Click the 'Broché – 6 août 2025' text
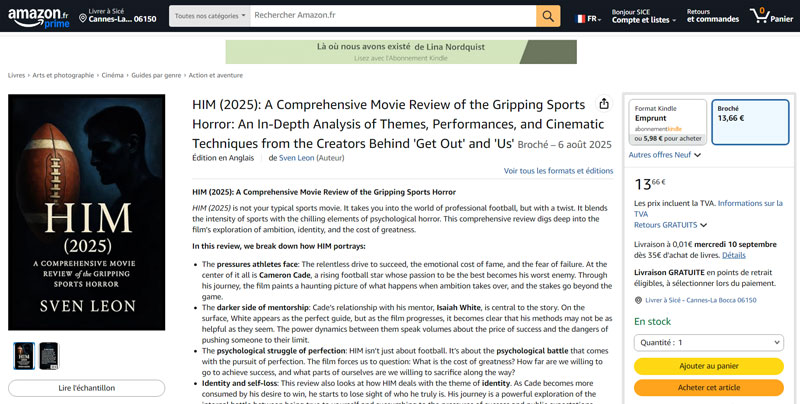 pyautogui.click(x=564, y=145)
